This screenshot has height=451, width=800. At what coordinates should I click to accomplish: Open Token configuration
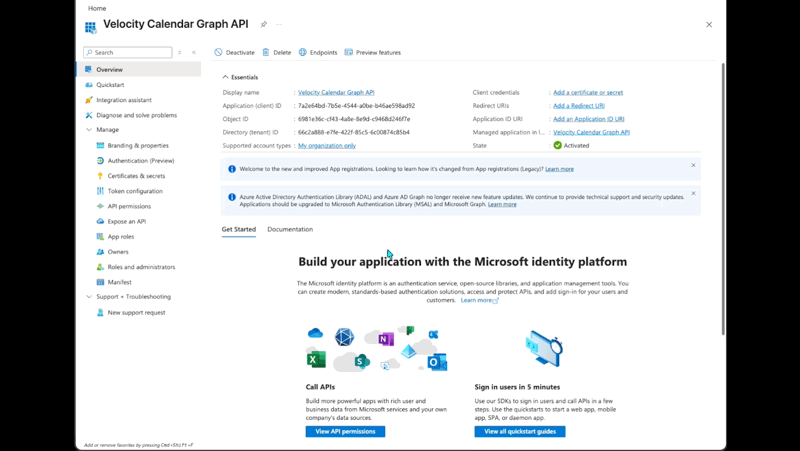coord(135,191)
